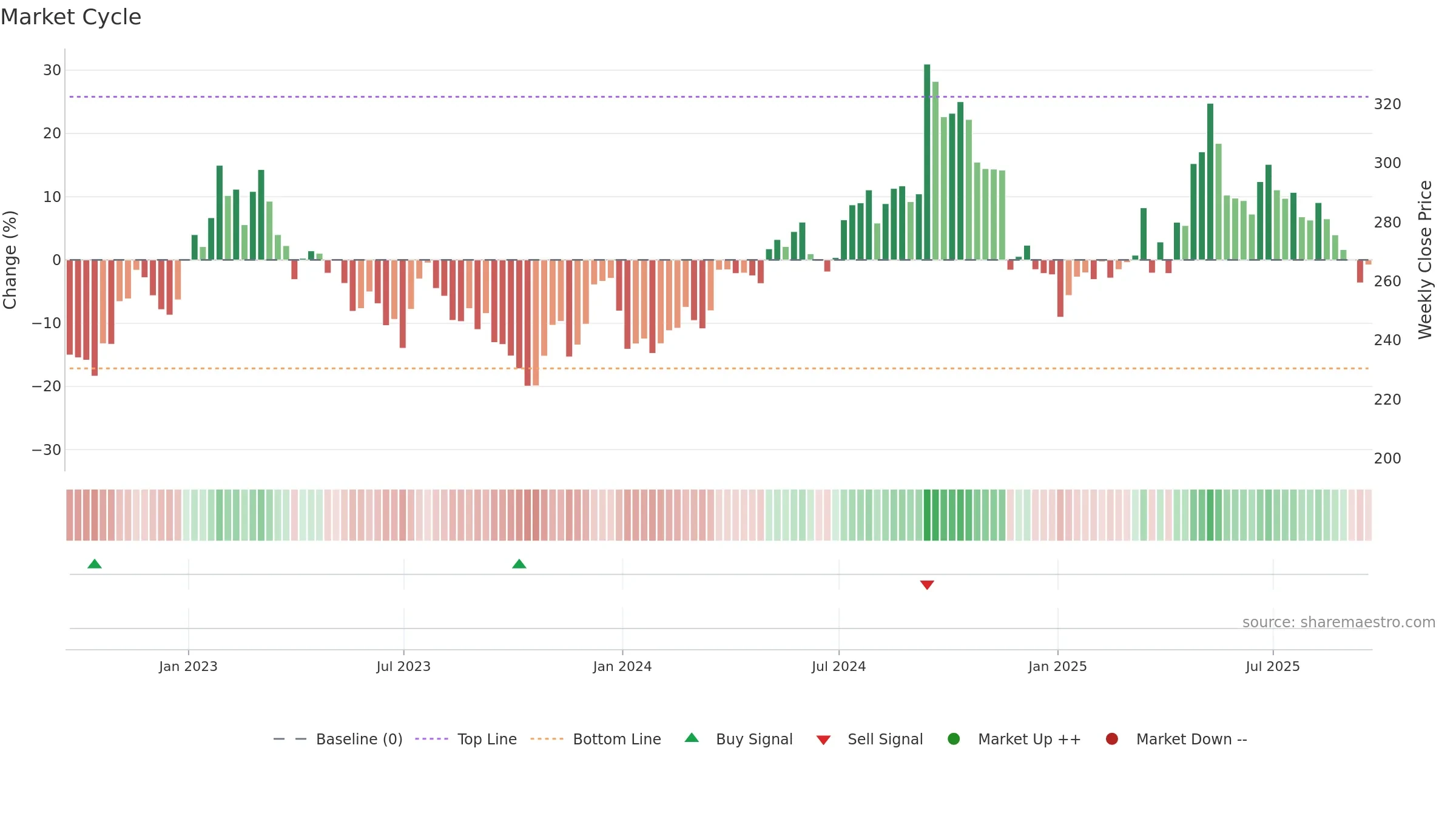
Task: Toggle the Sell Signal legend entry
Action: (869, 739)
